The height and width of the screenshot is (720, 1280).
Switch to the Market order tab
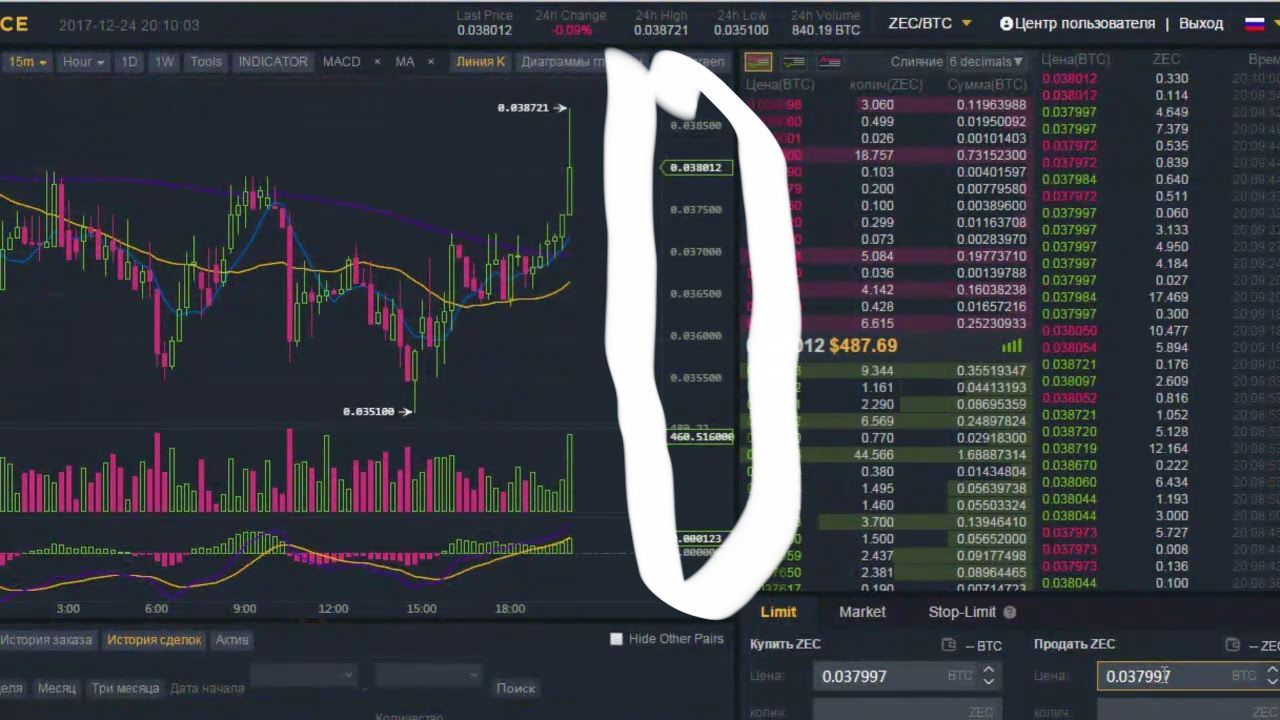tap(862, 612)
